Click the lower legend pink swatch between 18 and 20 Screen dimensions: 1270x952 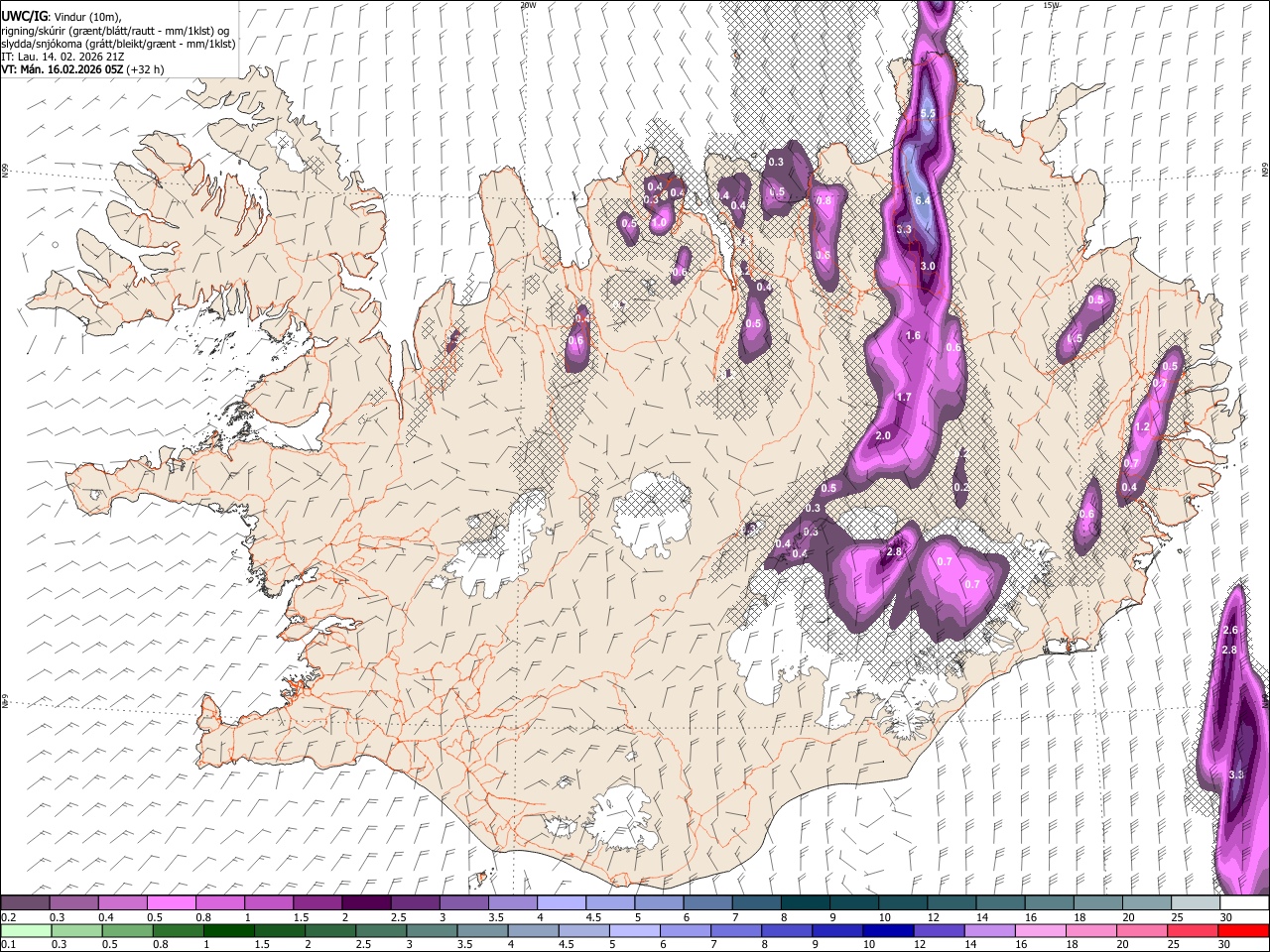1091,930
